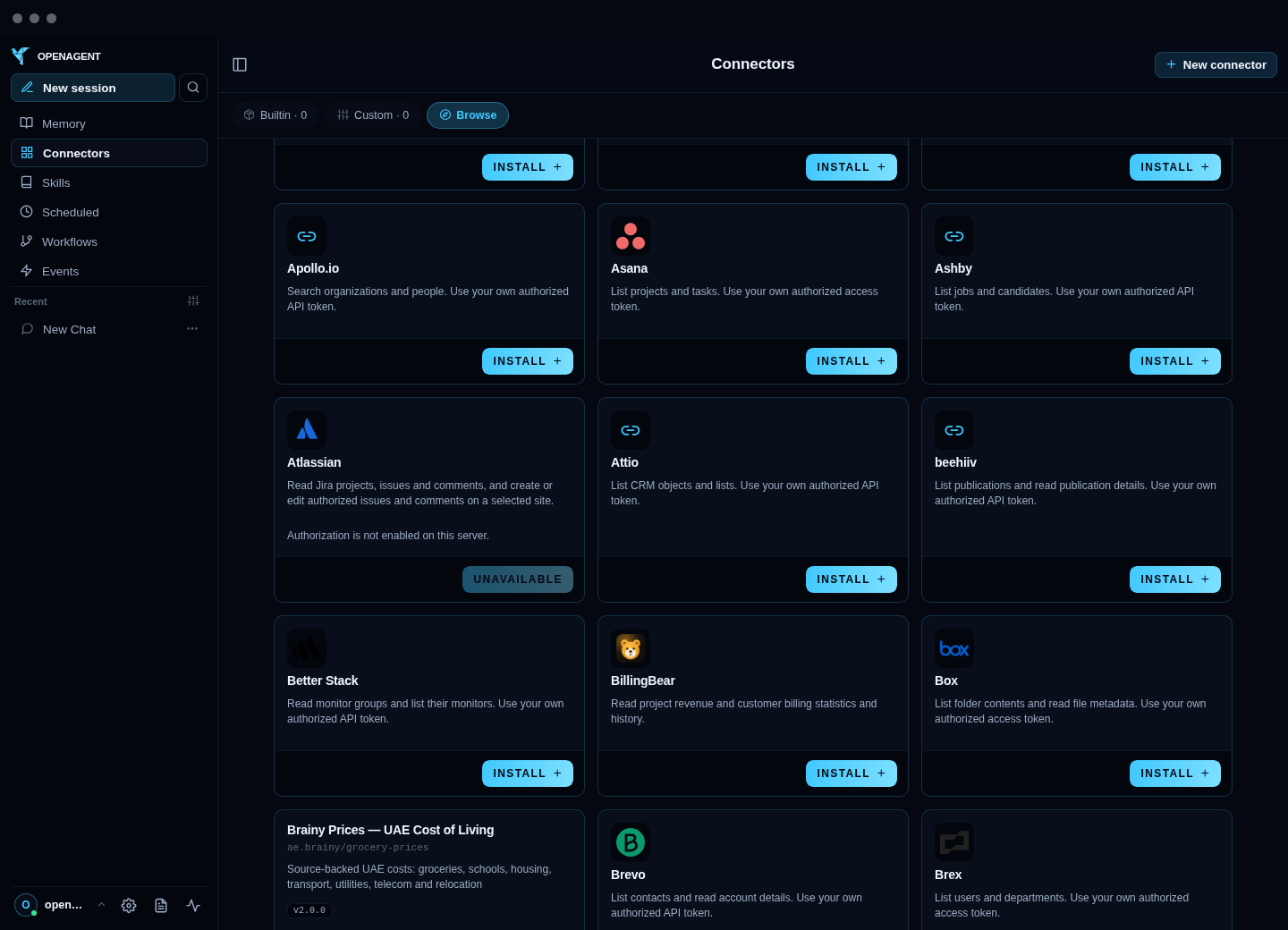The image size is (1288, 930).
Task: Open the document log icon
Action: [161, 905]
